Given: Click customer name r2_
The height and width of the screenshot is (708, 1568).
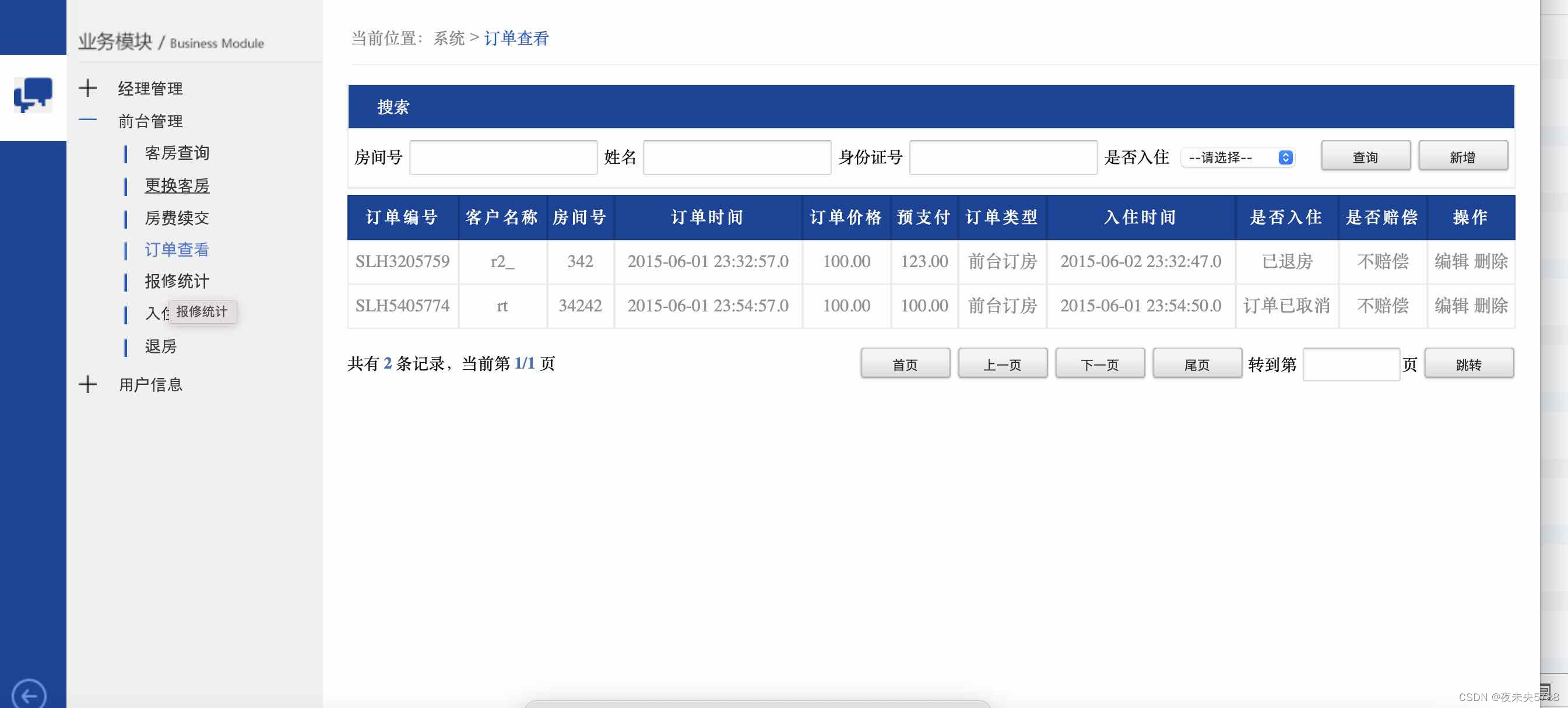Looking at the screenshot, I should [502, 262].
